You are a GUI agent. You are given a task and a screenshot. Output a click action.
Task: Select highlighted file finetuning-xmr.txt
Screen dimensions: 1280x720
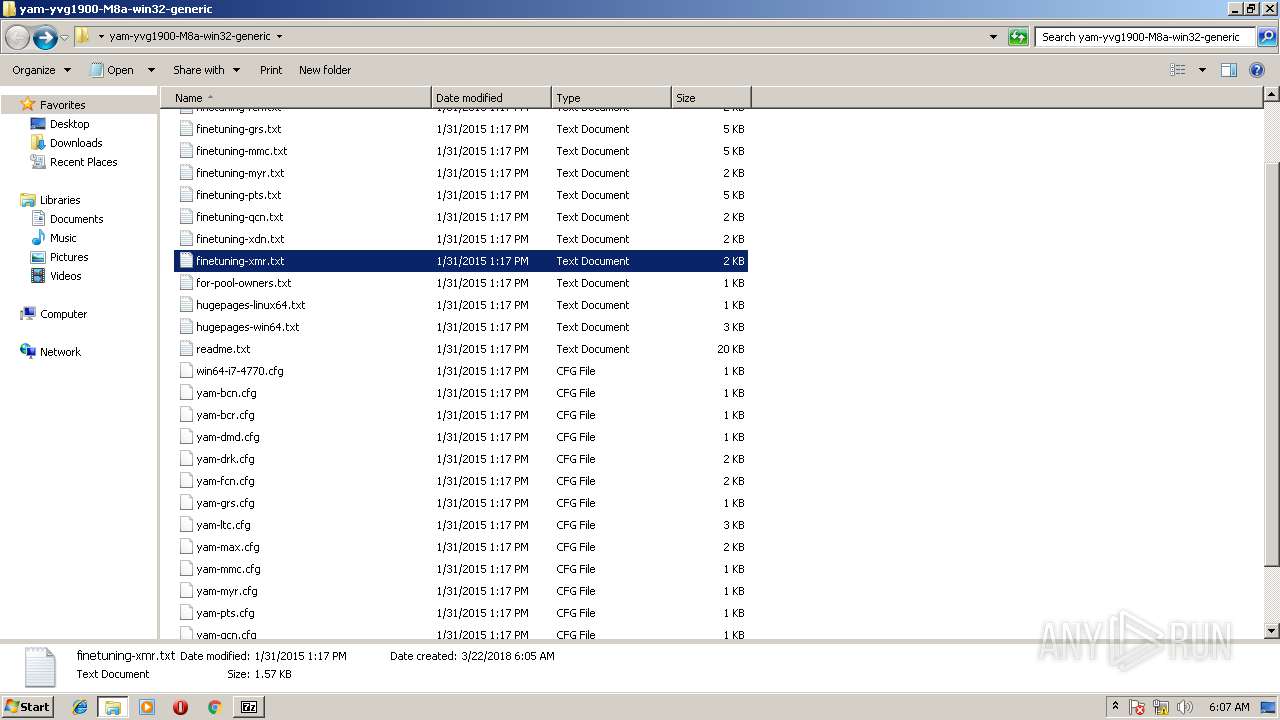461,261
